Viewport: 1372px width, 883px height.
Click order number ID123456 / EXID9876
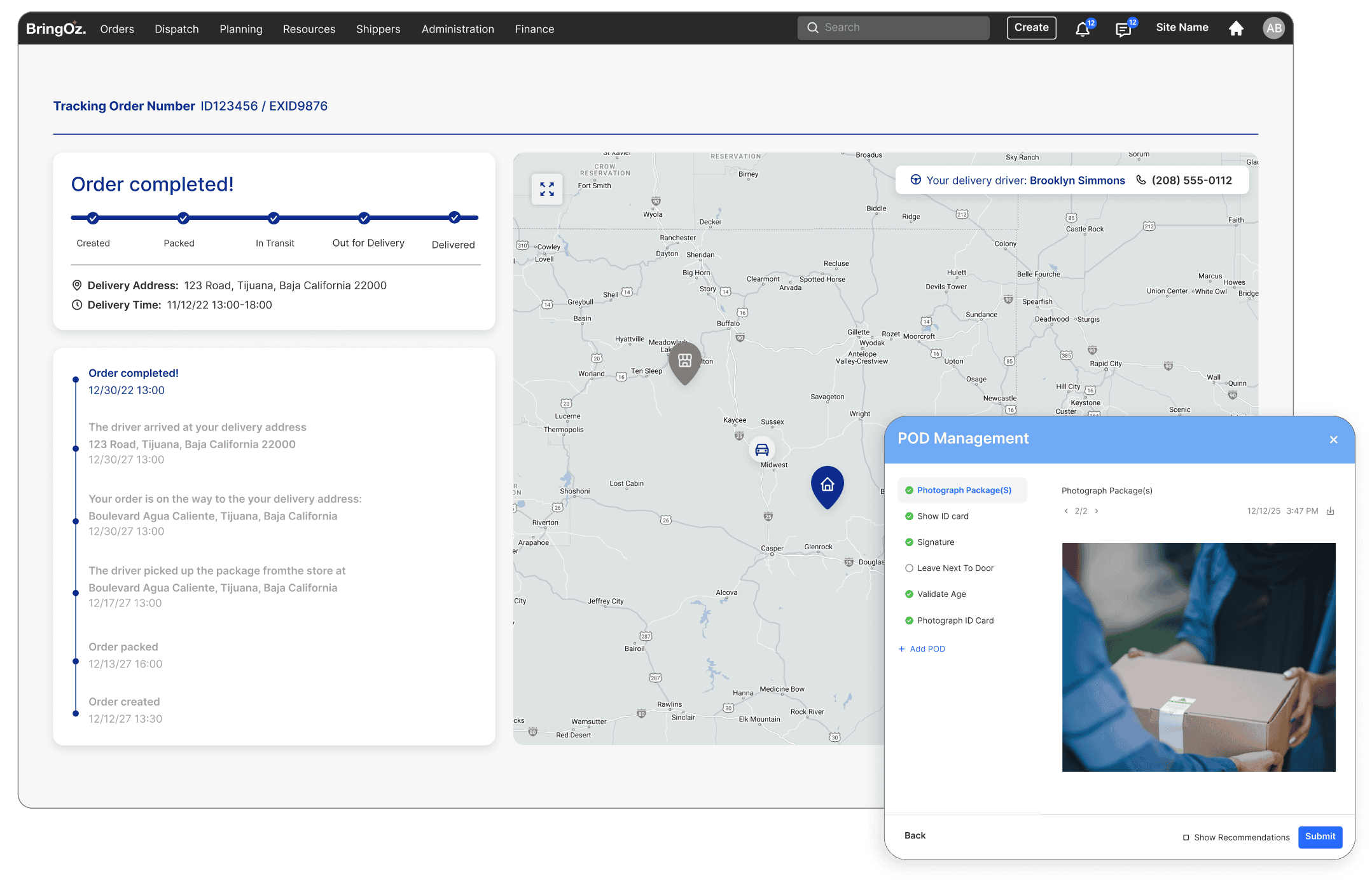(264, 106)
